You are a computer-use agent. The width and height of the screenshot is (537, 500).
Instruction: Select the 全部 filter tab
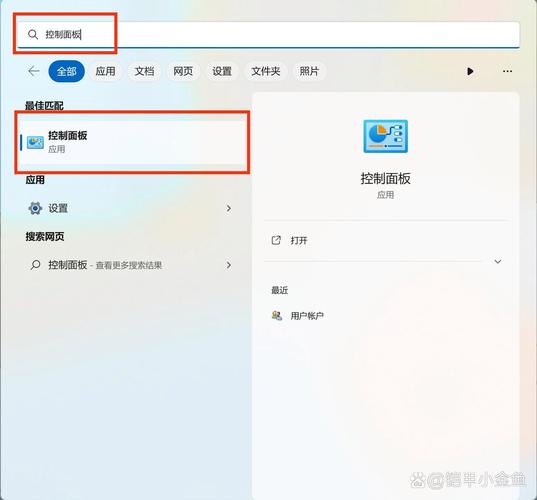click(66, 71)
